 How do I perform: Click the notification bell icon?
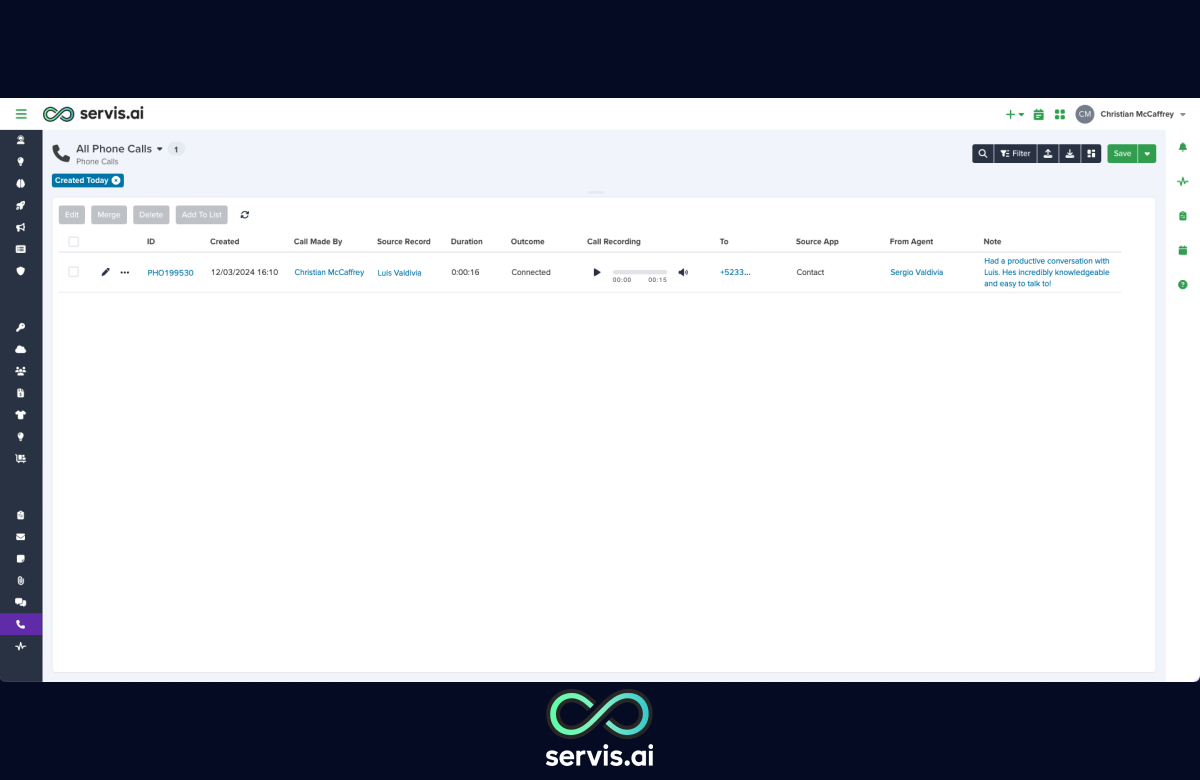click(1183, 147)
